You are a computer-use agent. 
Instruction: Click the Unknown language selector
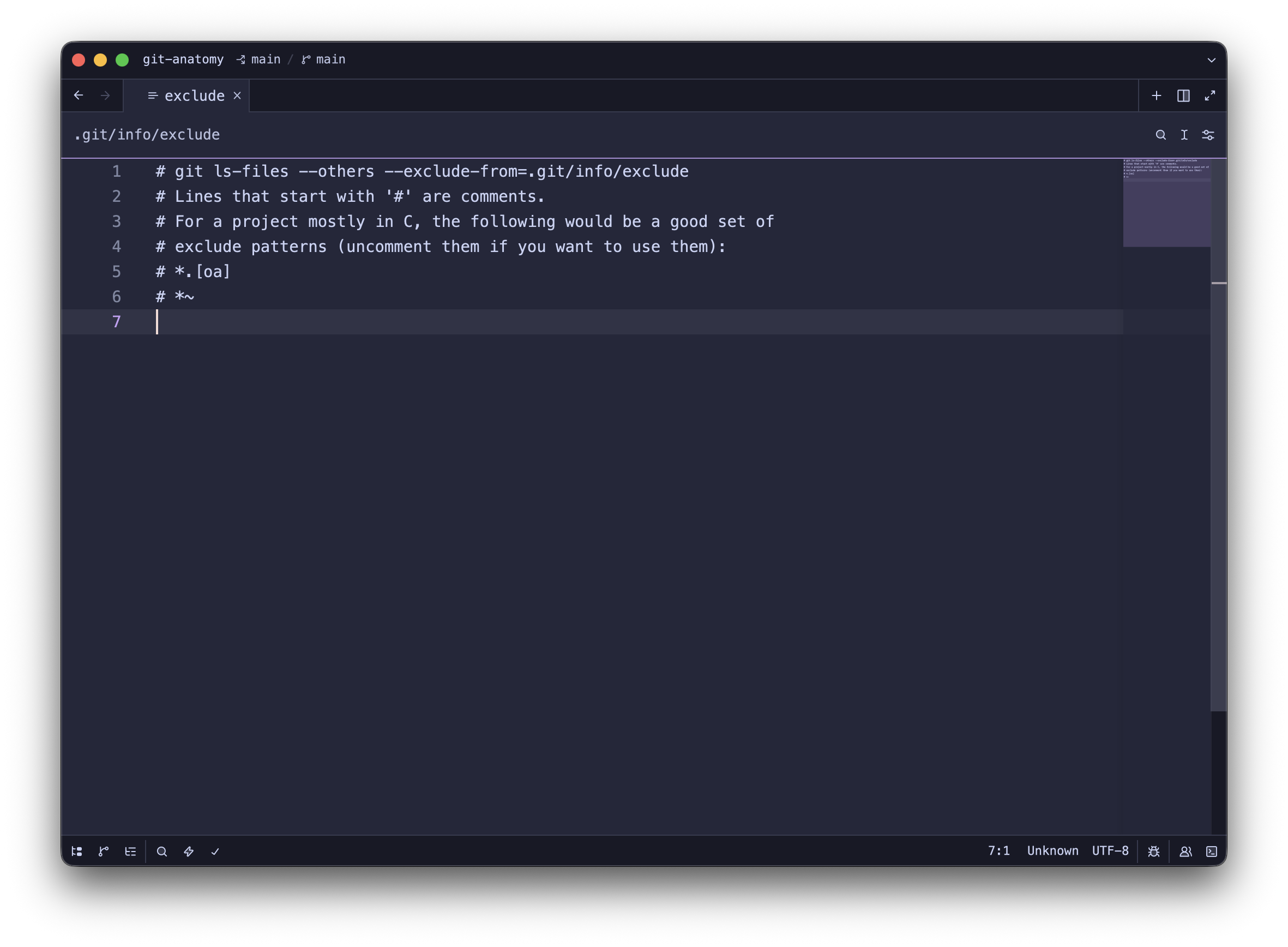1052,850
